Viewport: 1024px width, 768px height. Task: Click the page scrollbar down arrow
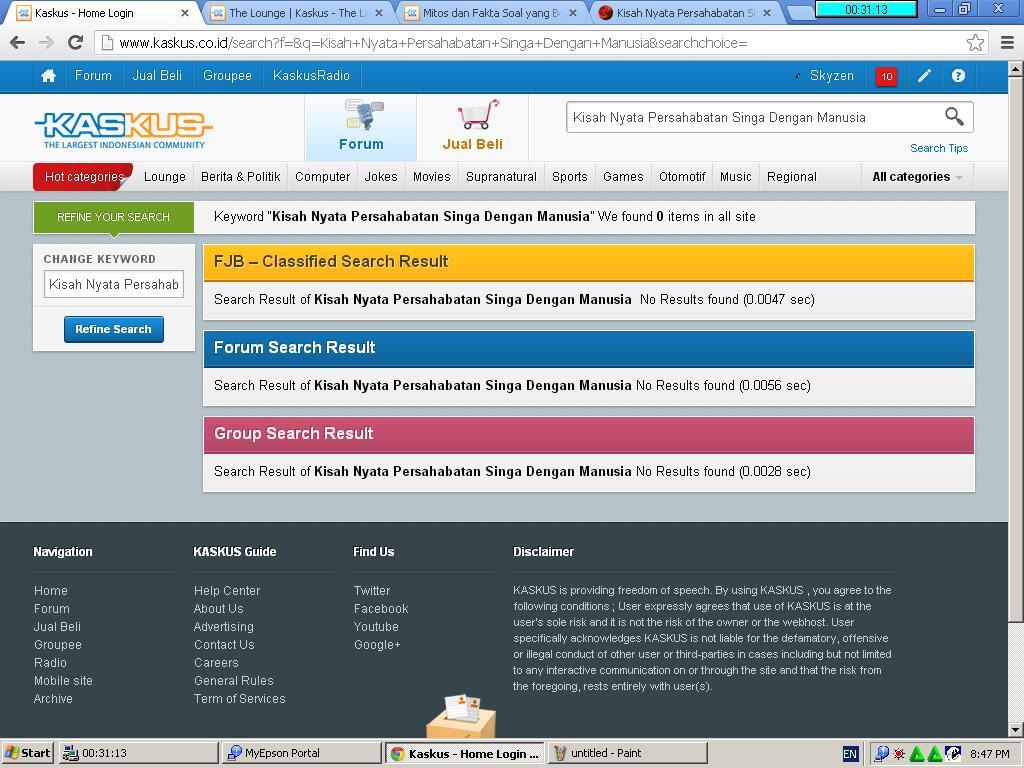(1016, 729)
